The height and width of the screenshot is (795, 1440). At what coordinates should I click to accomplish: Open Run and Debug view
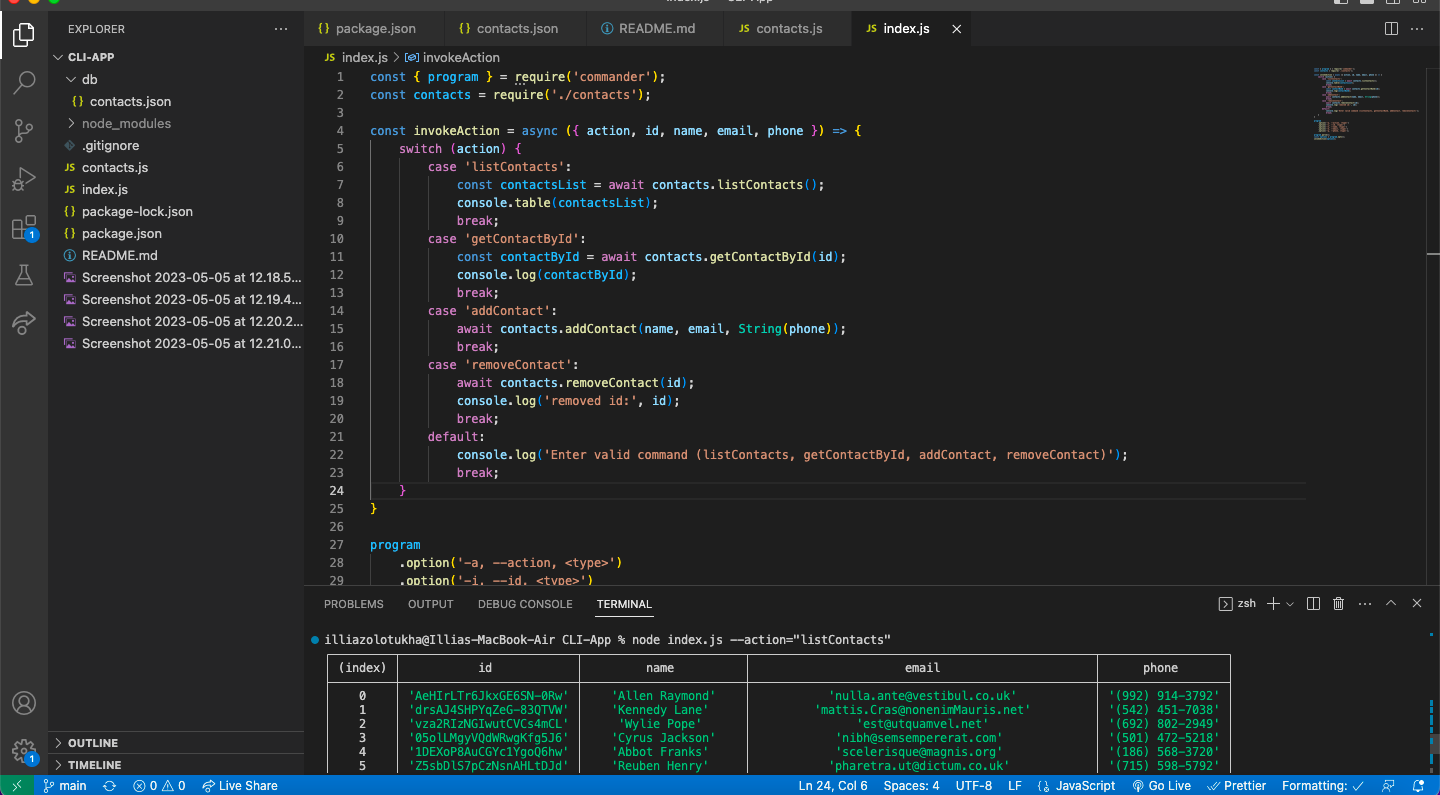(24, 180)
